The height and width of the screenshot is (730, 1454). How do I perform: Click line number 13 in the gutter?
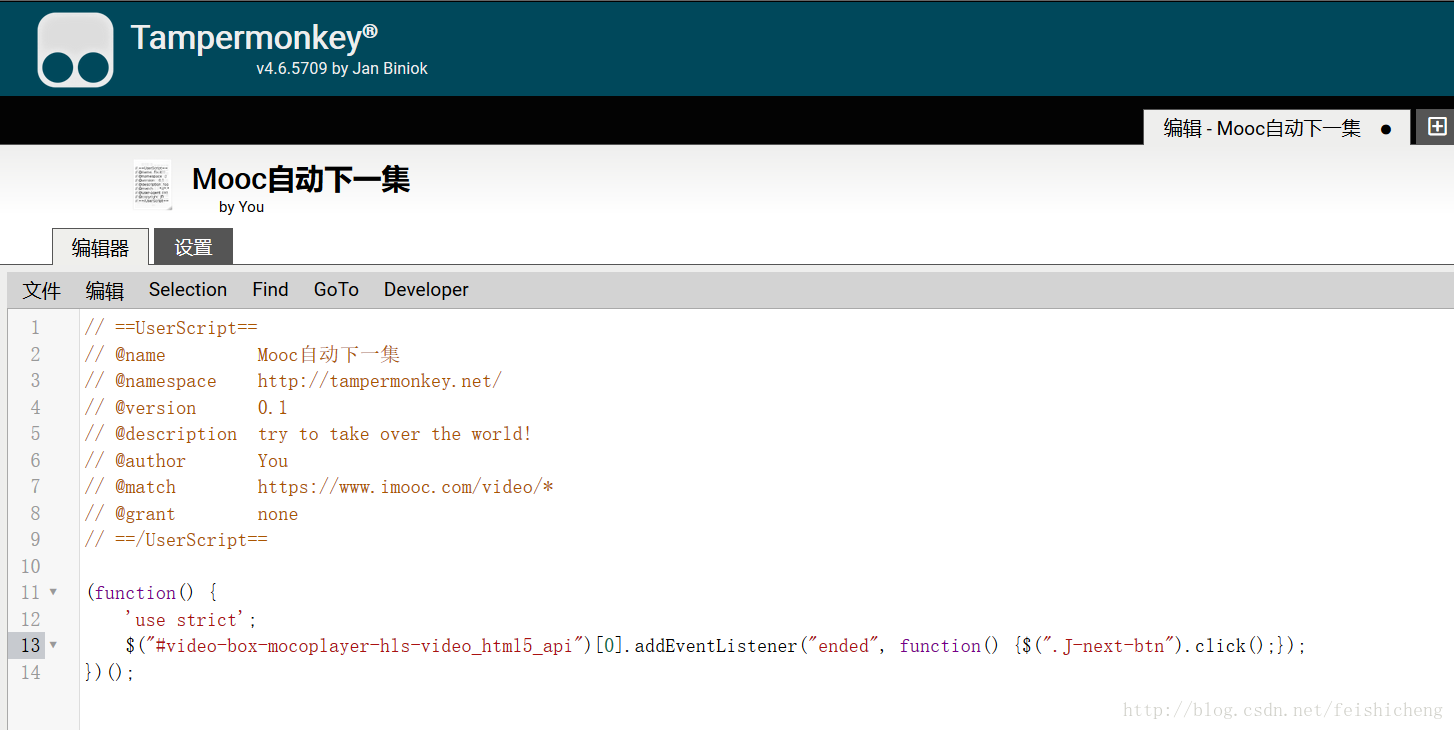click(x=30, y=645)
